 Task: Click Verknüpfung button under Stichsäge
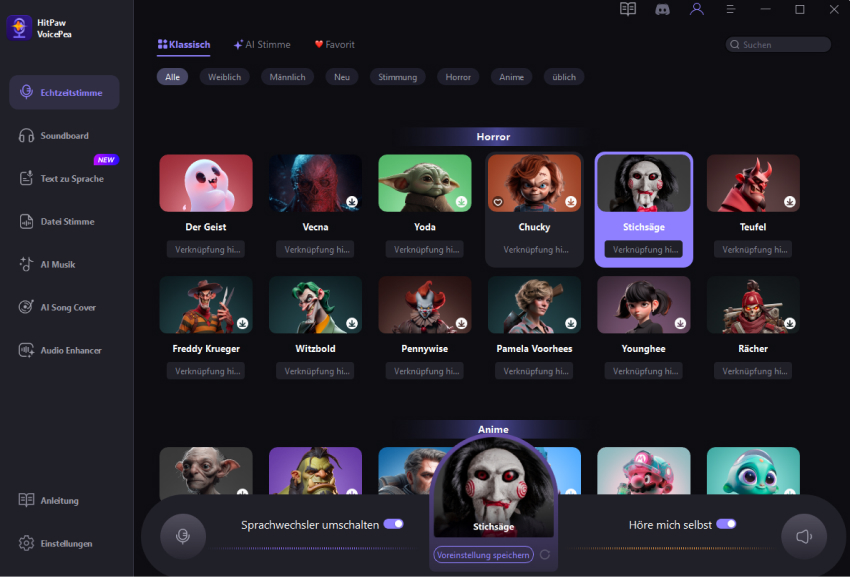(643, 249)
